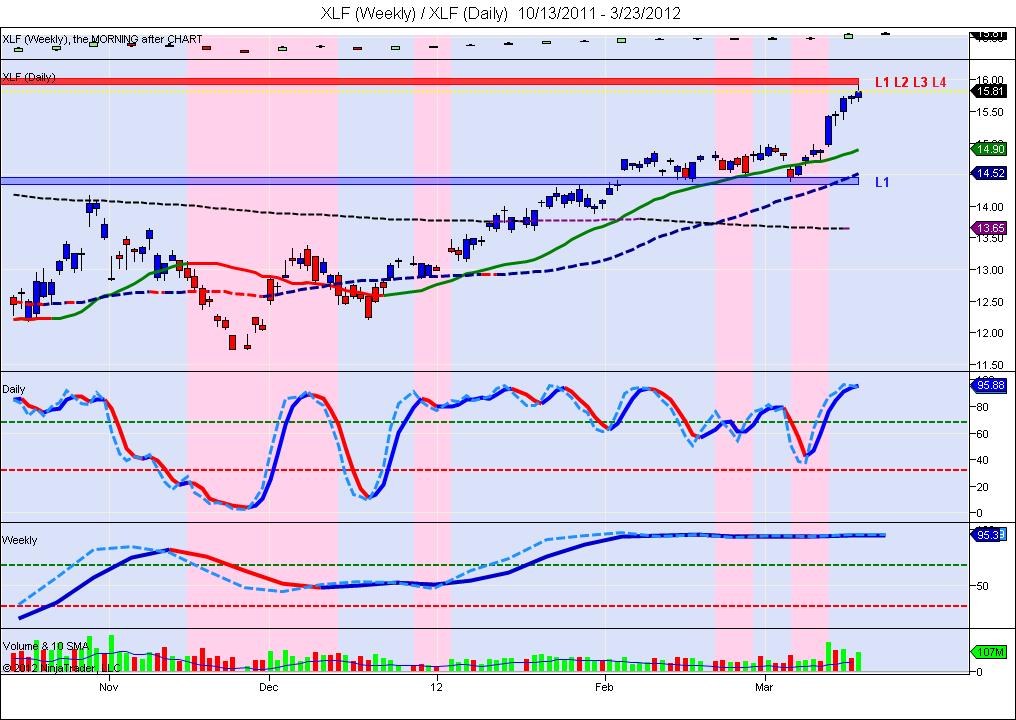Click the 14.00 price axis label
The image size is (1016, 720).
point(991,207)
